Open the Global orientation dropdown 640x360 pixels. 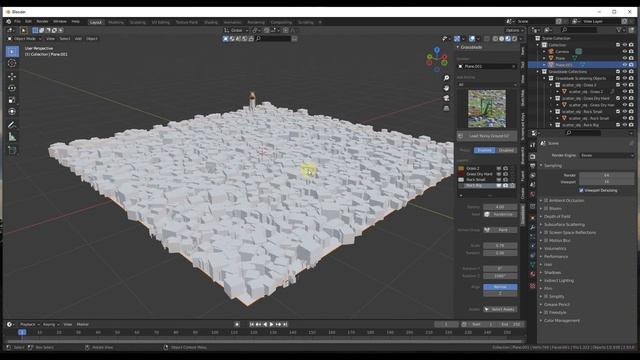tap(236, 30)
